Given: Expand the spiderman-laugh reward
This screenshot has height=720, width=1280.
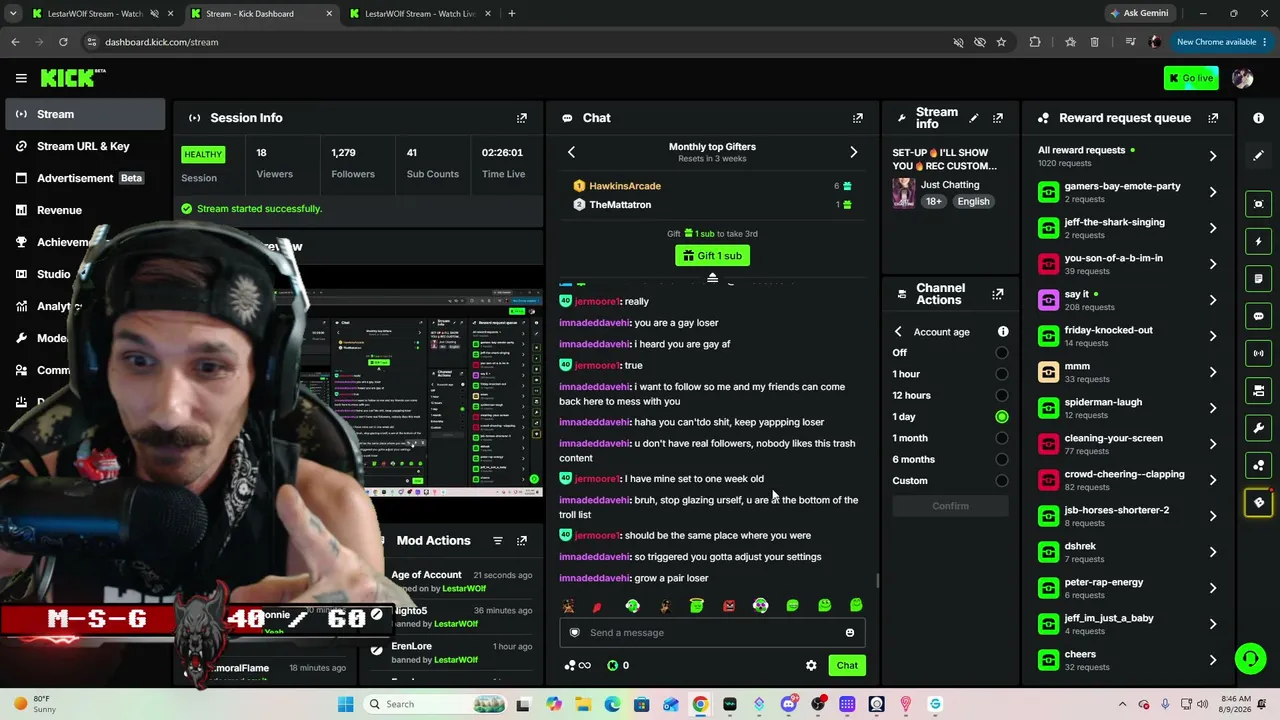Looking at the screenshot, I should [x=1213, y=408].
